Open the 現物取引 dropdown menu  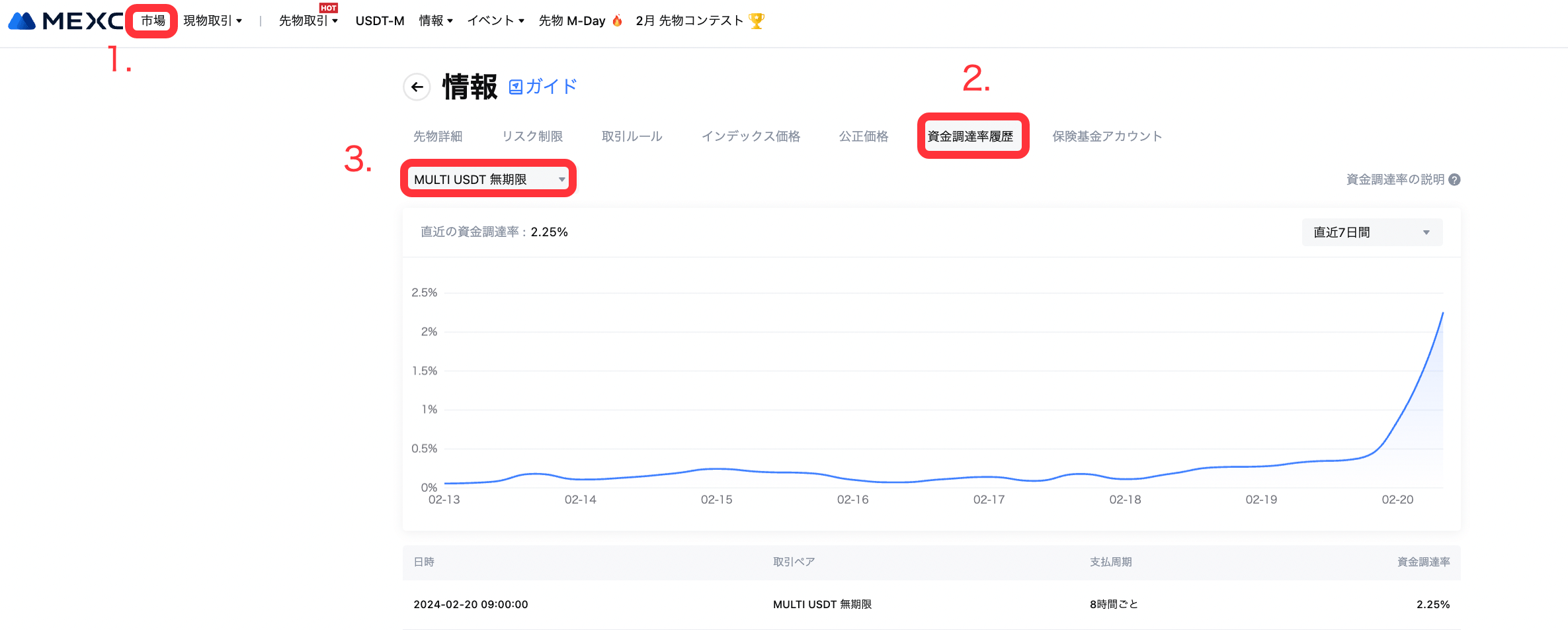[x=212, y=21]
